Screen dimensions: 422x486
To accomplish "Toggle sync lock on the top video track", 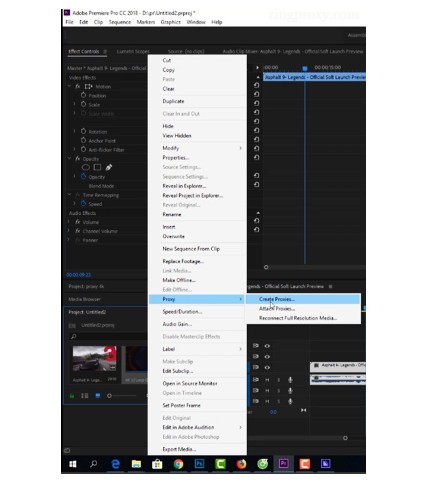I will [256, 346].
